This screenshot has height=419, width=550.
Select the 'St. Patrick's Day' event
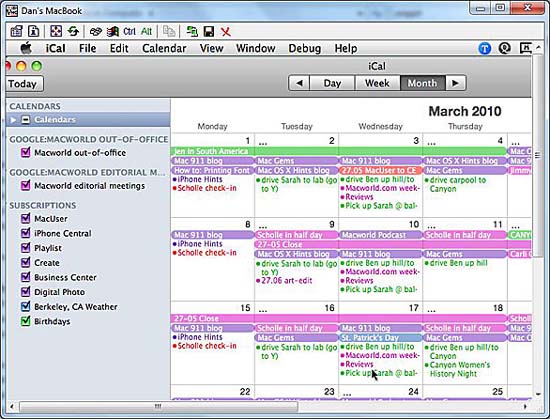pos(381,338)
